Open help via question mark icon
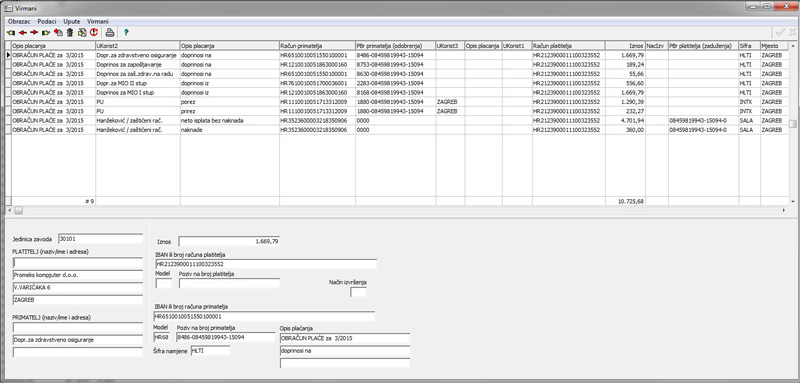This screenshot has width=800, height=383. 126,33
